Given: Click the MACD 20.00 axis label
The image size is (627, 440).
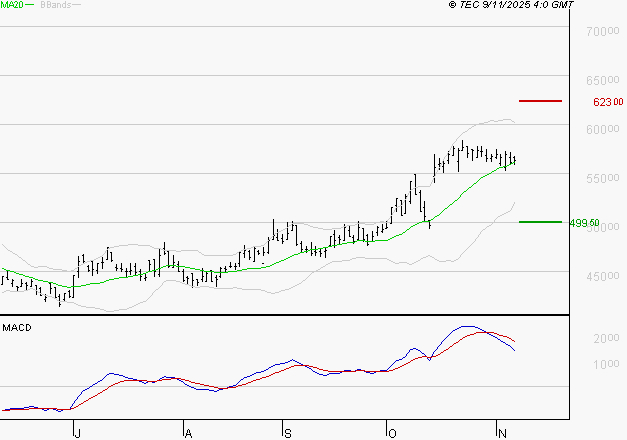Looking at the screenshot, I should click(x=606, y=338).
